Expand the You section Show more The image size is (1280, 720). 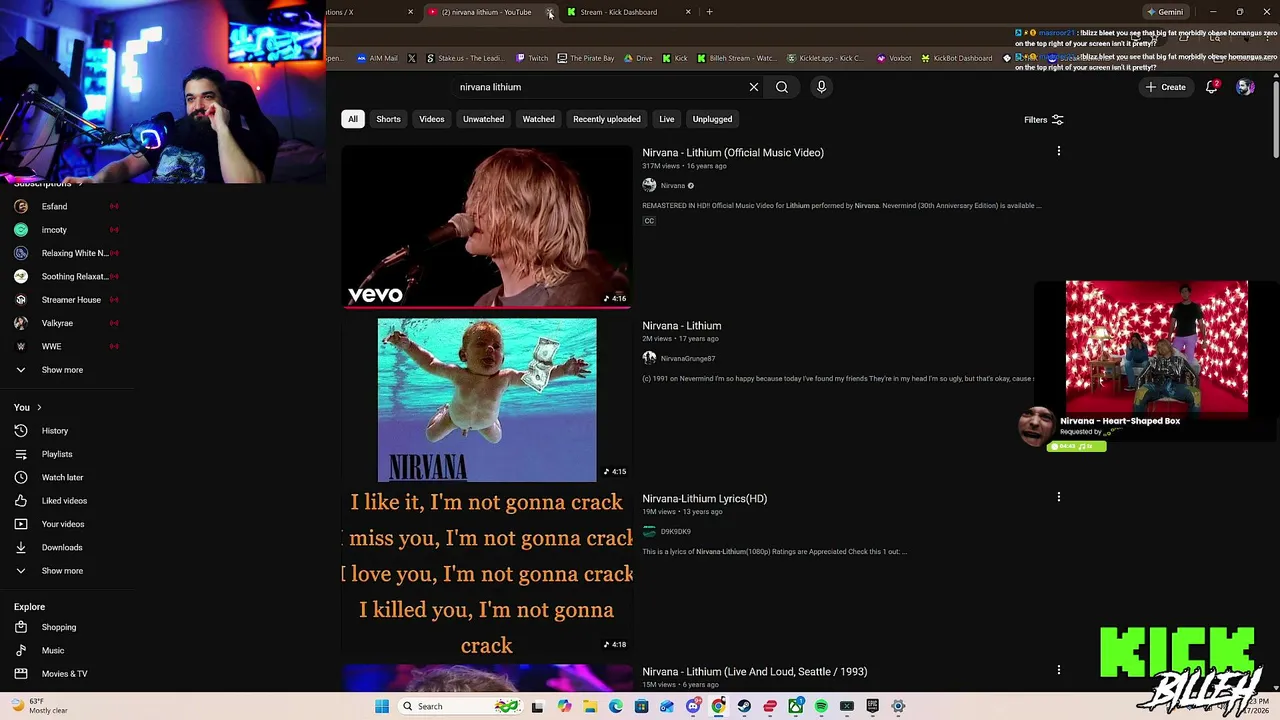click(62, 571)
